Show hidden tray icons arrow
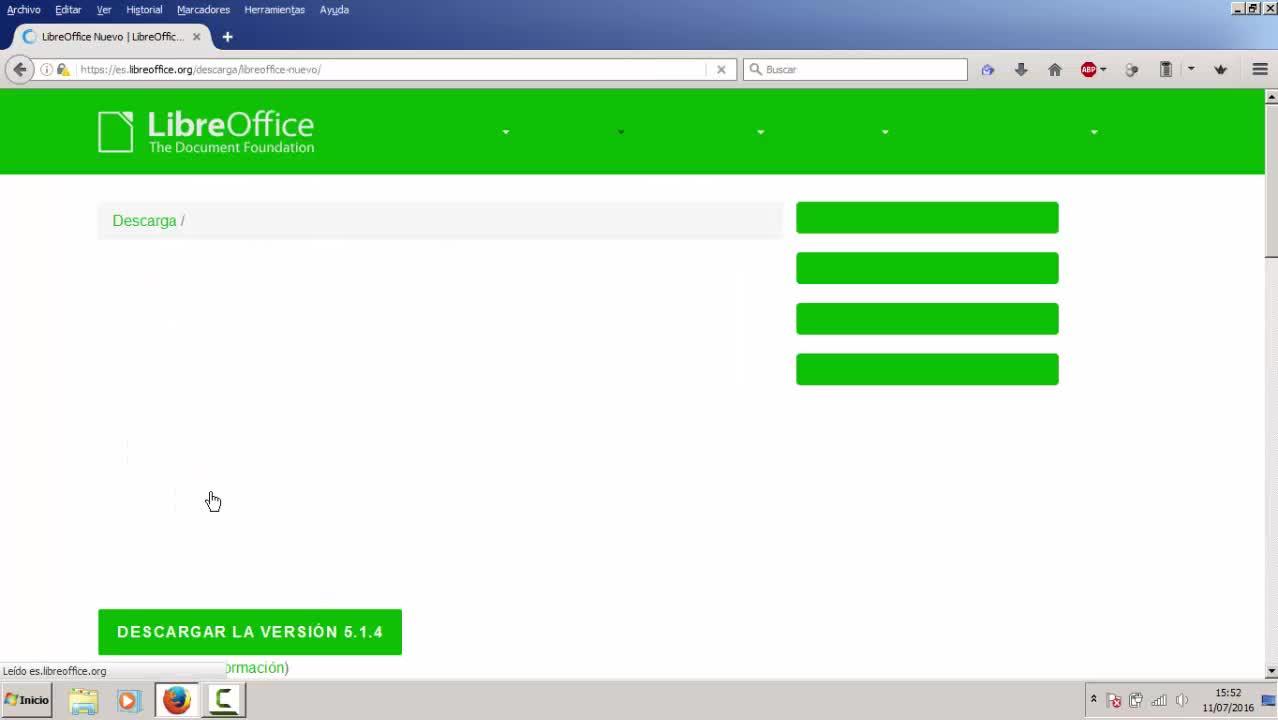The height and width of the screenshot is (720, 1278). pyautogui.click(x=1093, y=699)
